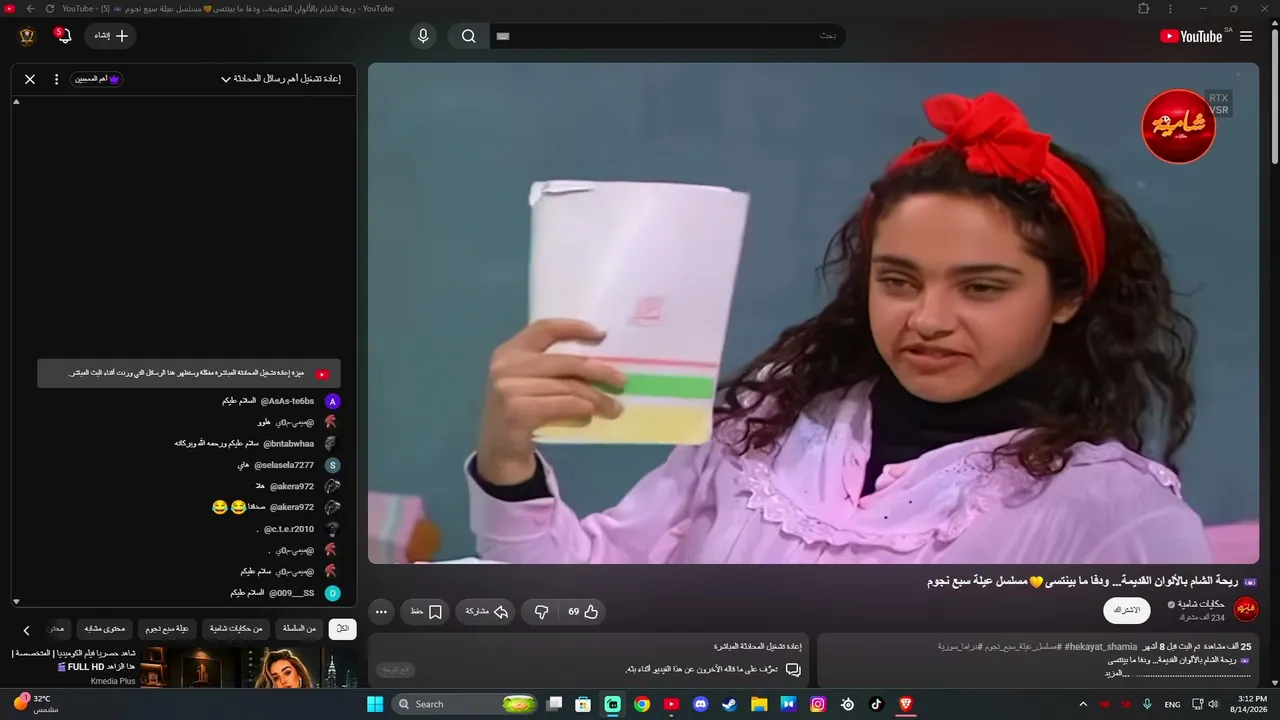Viewport: 1280px width, 720px height.
Task: Click the video player to pause
Action: coord(813,313)
